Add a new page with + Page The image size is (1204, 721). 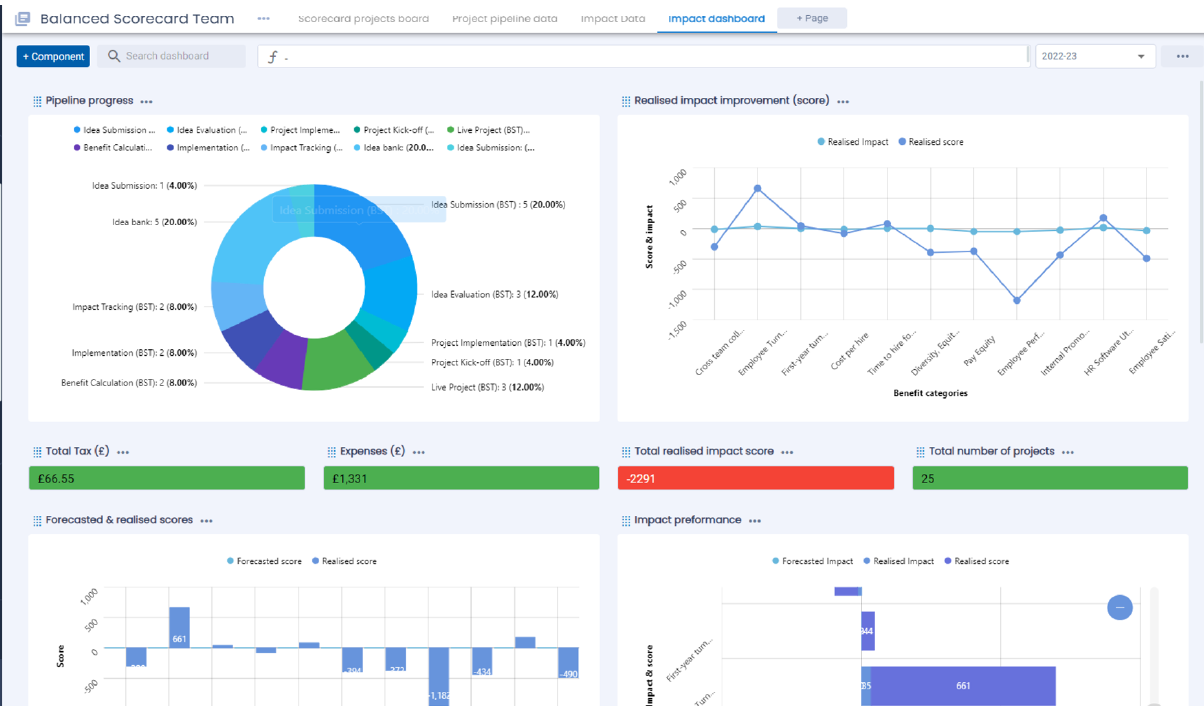click(x=812, y=18)
